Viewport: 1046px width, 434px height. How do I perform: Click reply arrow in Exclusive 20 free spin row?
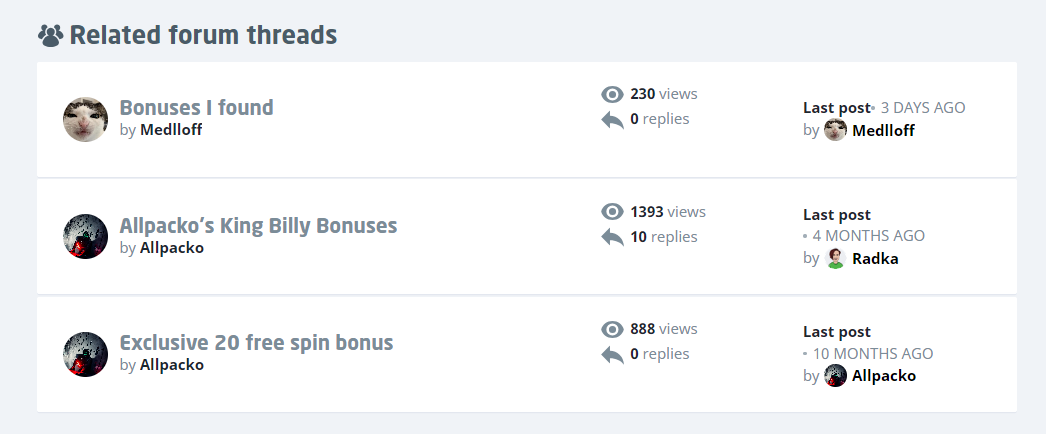coord(612,354)
